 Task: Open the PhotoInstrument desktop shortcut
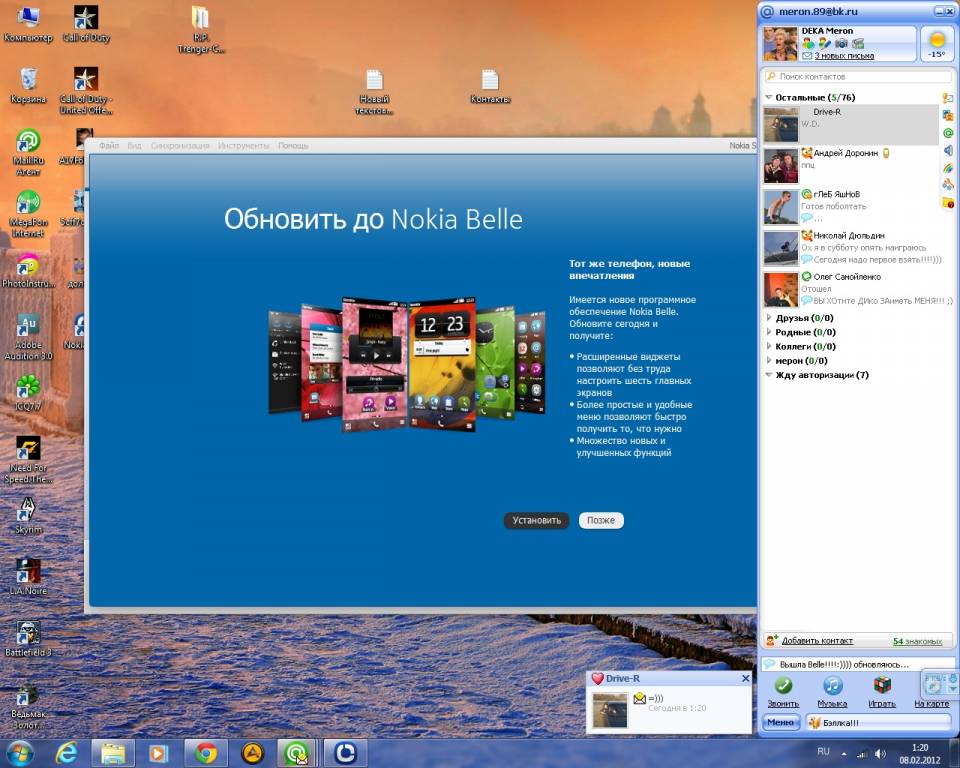pos(28,270)
